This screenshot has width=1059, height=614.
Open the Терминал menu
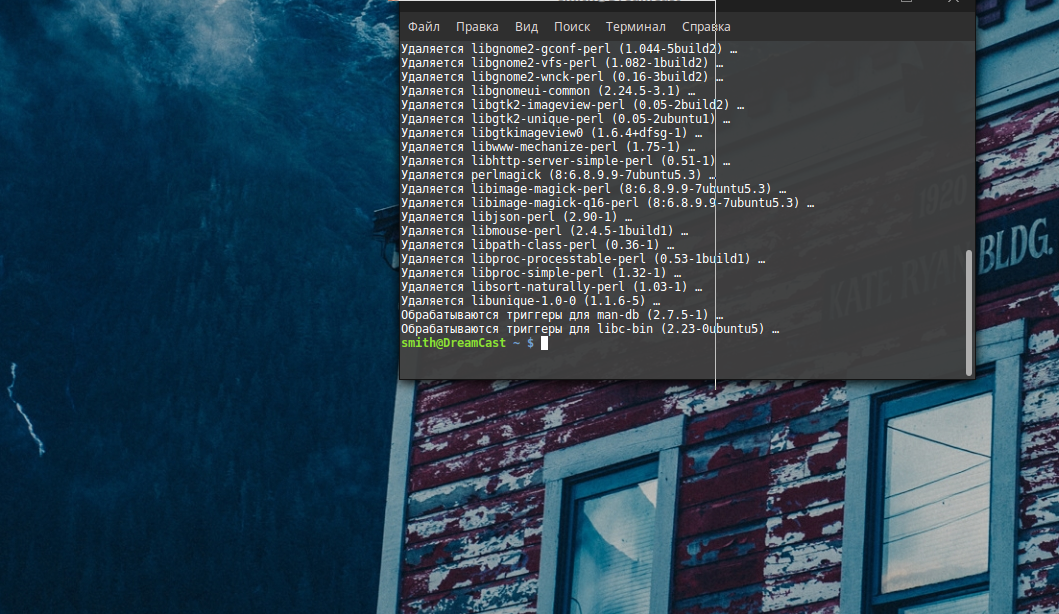(636, 27)
